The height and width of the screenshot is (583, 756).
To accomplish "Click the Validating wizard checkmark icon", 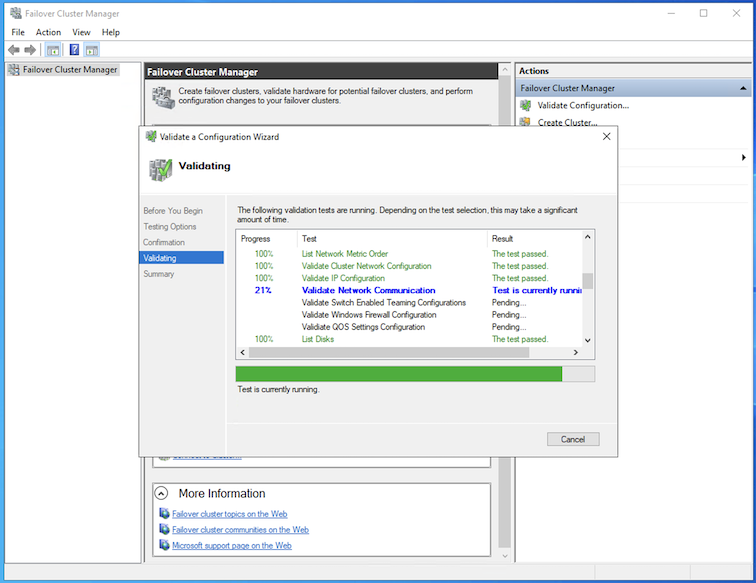I will 161,170.
